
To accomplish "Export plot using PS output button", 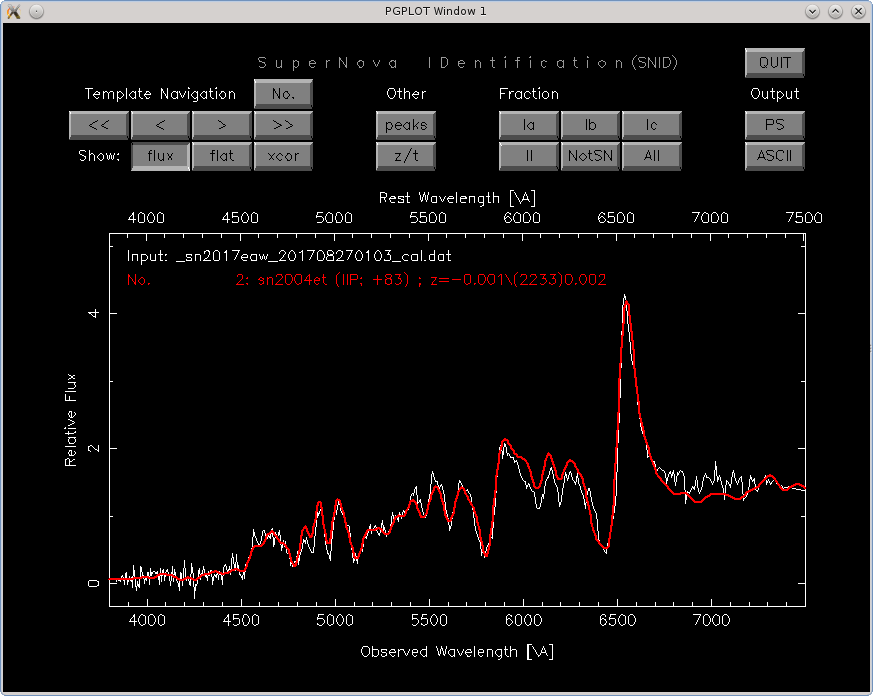I will click(x=774, y=125).
